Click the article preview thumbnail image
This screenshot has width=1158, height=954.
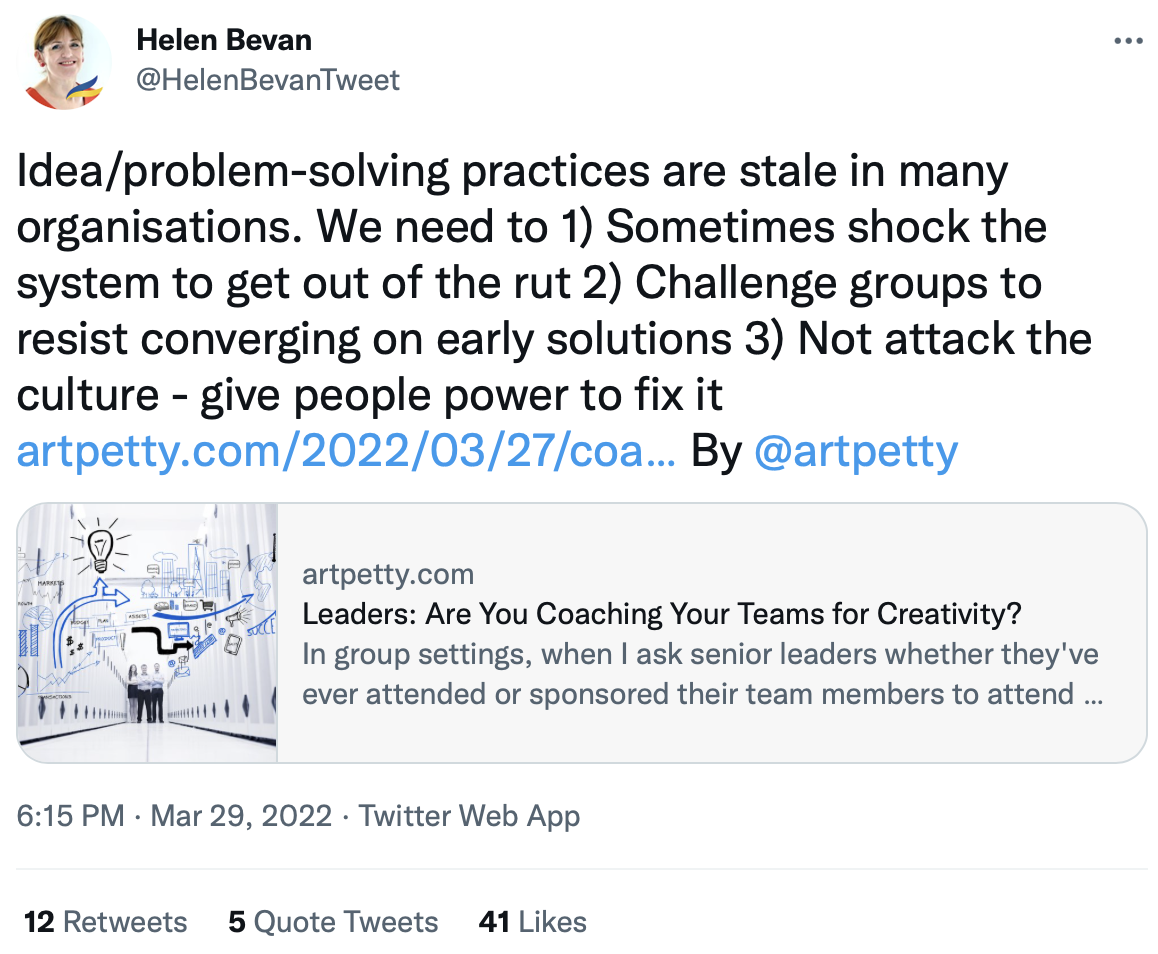147,633
